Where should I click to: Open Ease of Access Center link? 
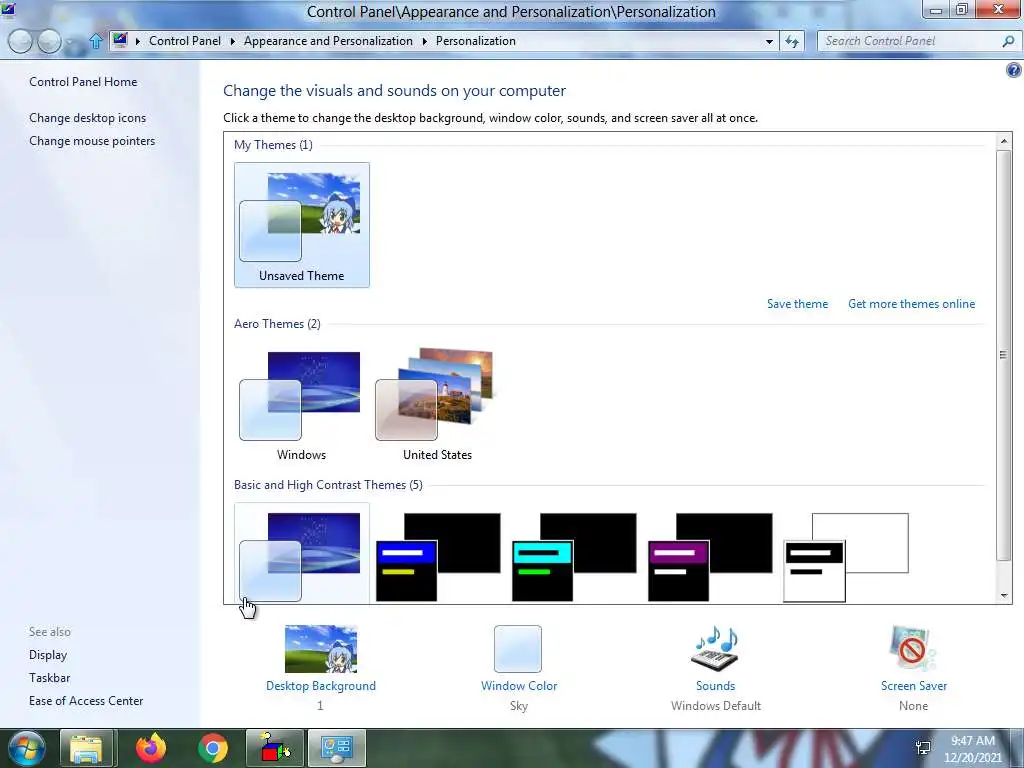point(86,701)
